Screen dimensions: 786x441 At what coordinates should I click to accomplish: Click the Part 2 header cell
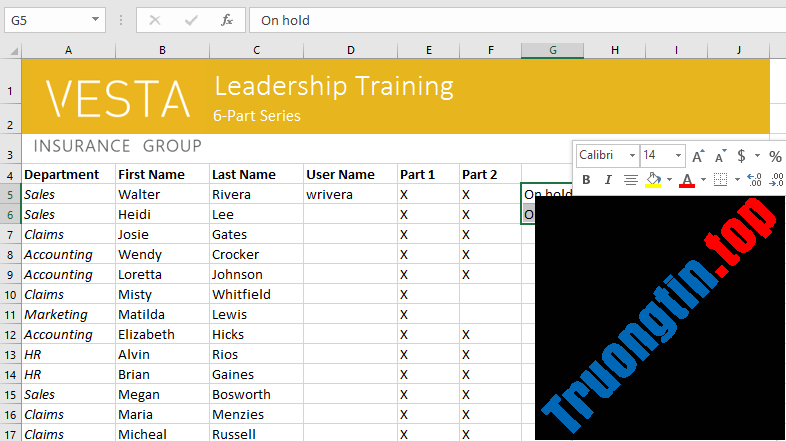tap(491, 174)
